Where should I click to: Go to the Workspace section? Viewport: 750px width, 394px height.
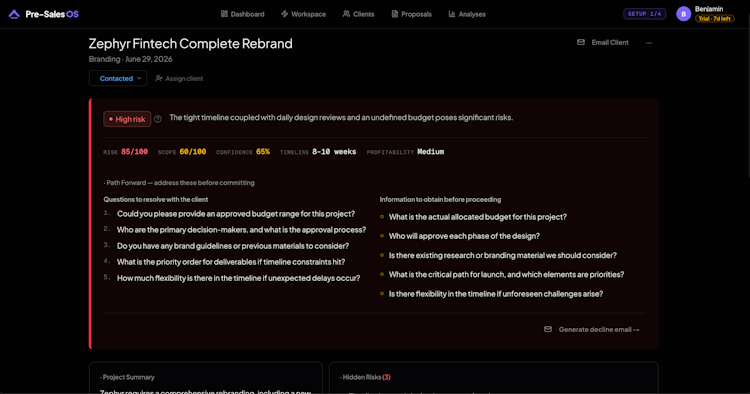304,14
